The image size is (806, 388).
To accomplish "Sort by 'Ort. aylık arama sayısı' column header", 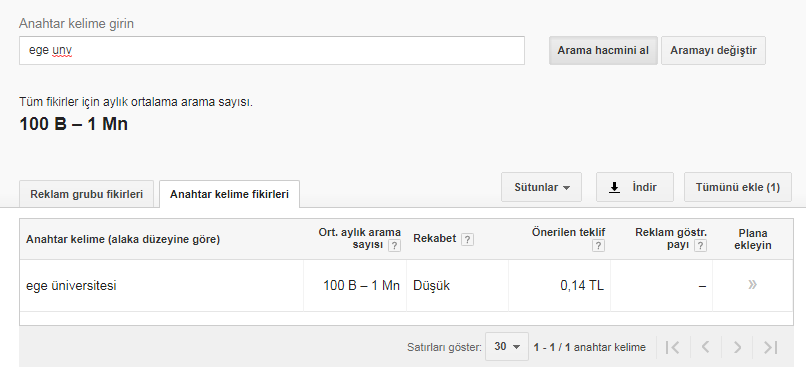I will pyautogui.click(x=359, y=238).
